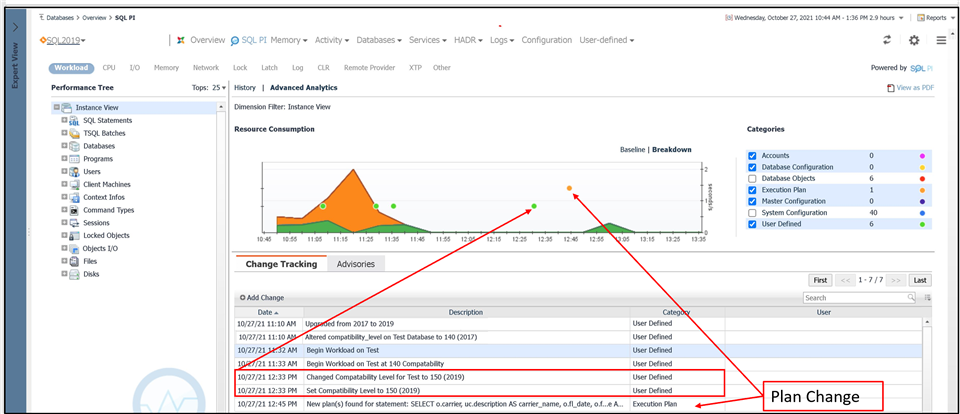Click the Locked Objects tree icon

[x=74, y=236]
